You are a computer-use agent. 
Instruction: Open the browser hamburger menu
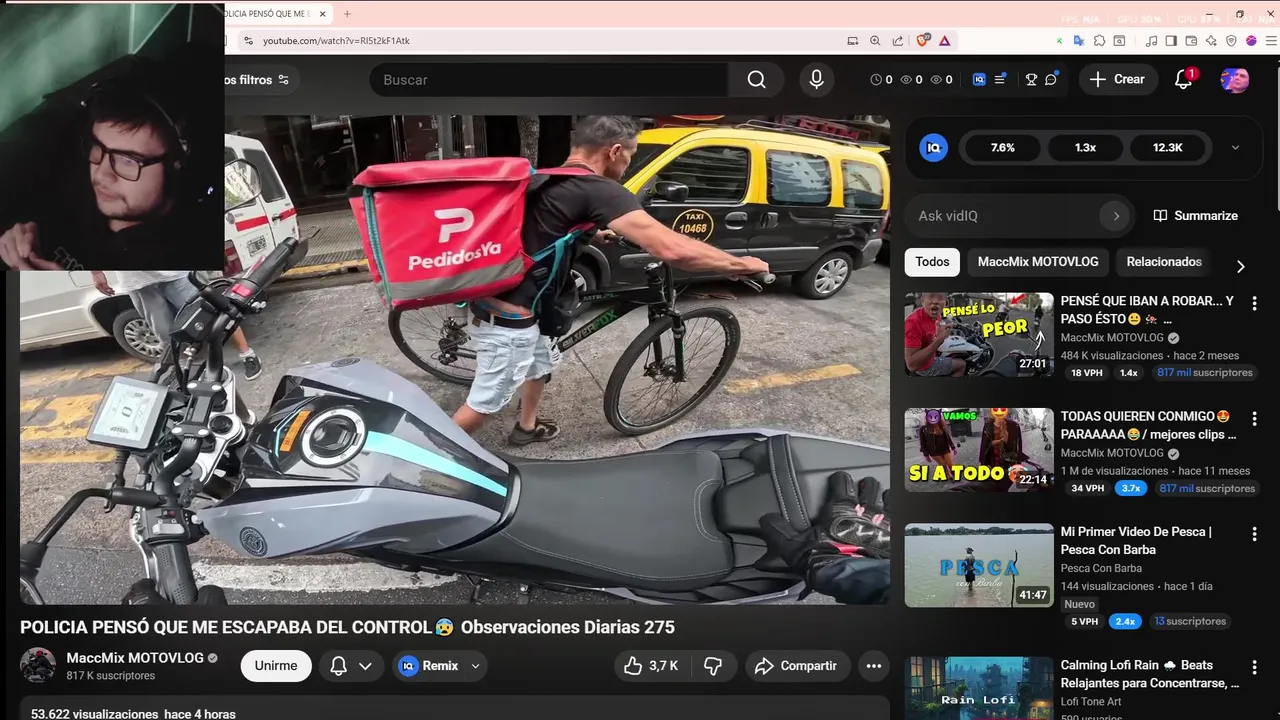pos(1269,41)
